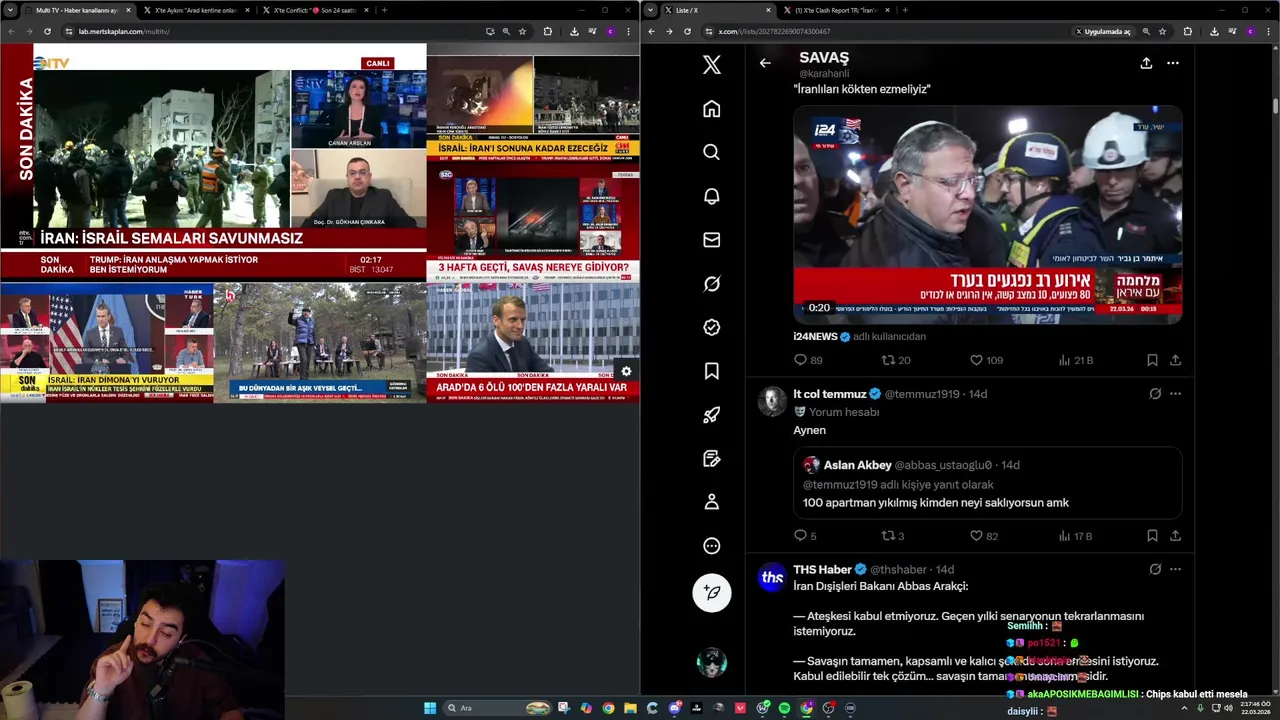This screenshot has width=1280, height=720.
Task: Like the lt col temmuz post
Action: pyautogui.click(x=984, y=536)
